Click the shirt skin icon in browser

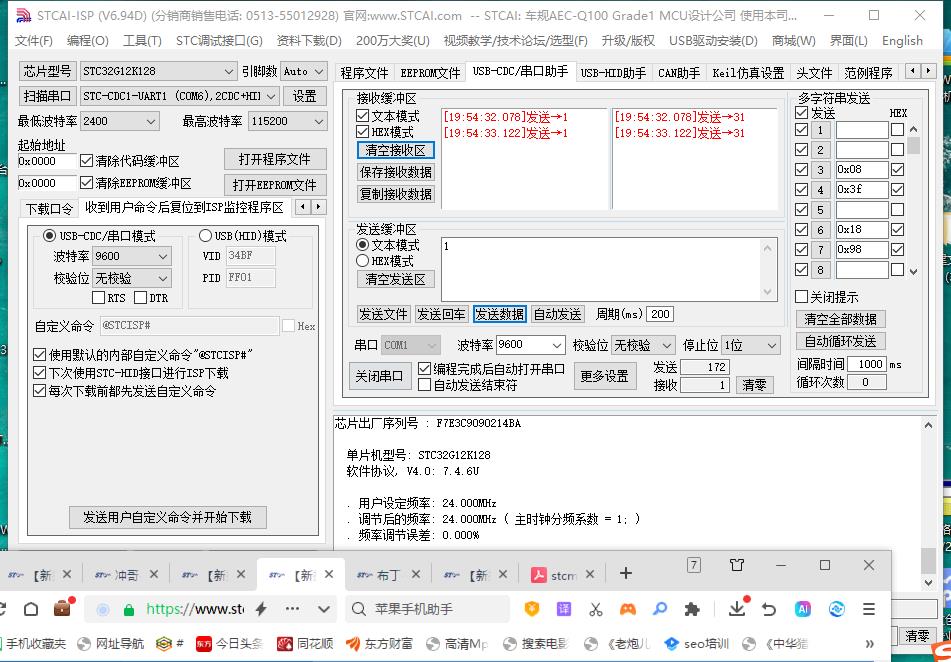pos(737,565)
